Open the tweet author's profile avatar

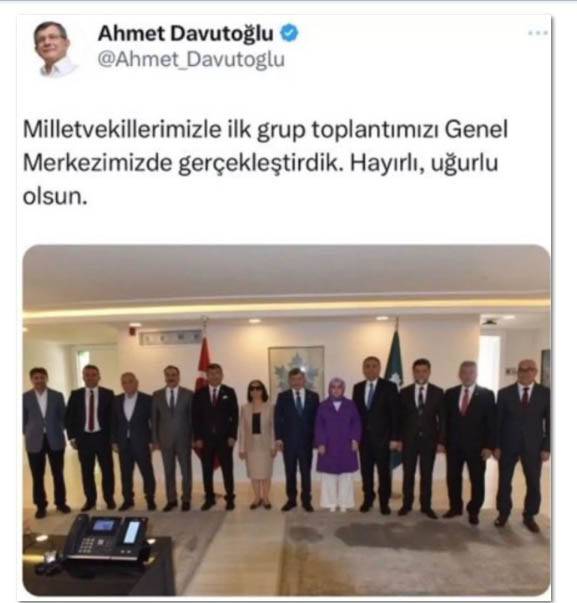pos(52,49)
